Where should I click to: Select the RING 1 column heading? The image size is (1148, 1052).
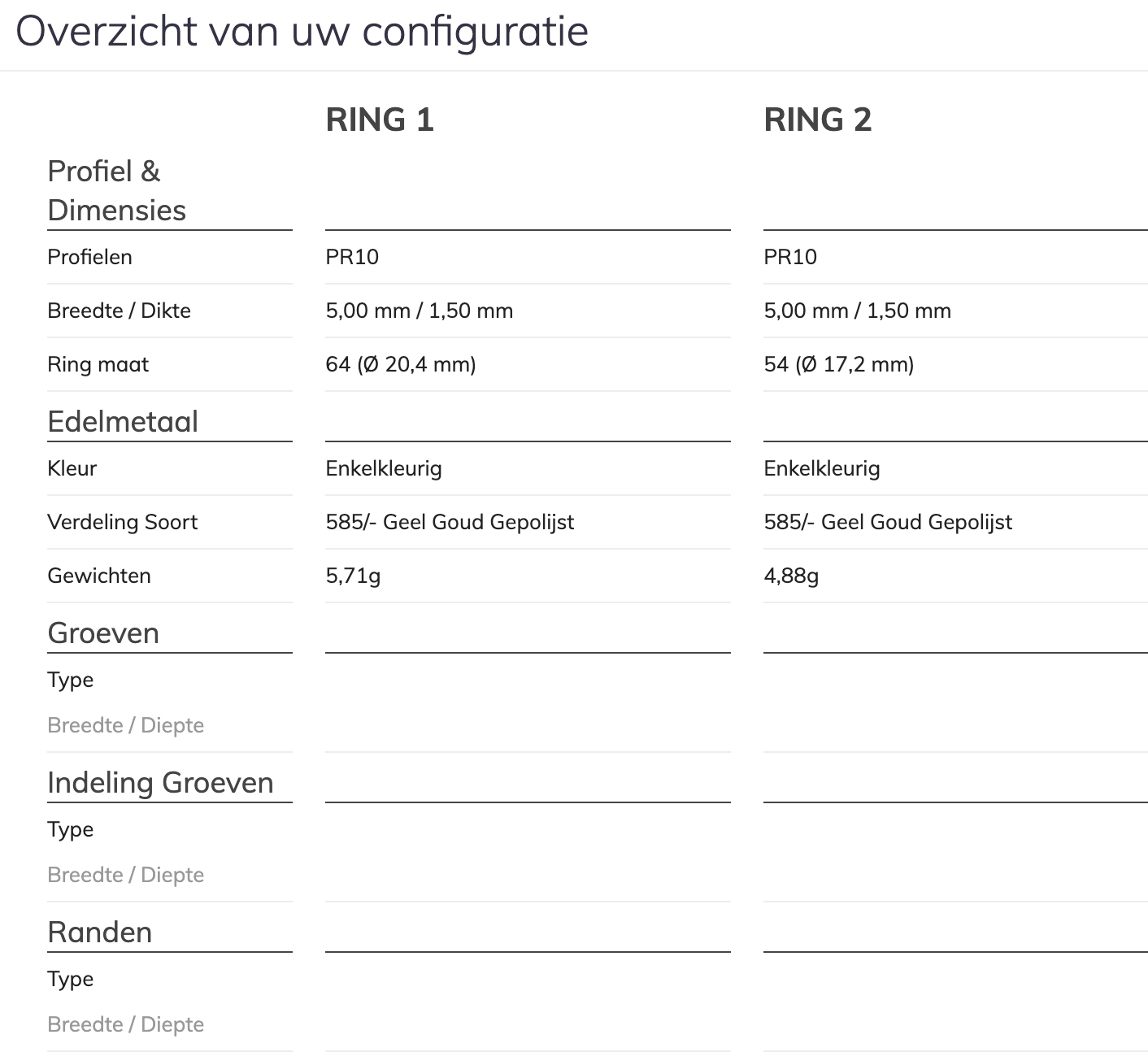coord(380,120)
